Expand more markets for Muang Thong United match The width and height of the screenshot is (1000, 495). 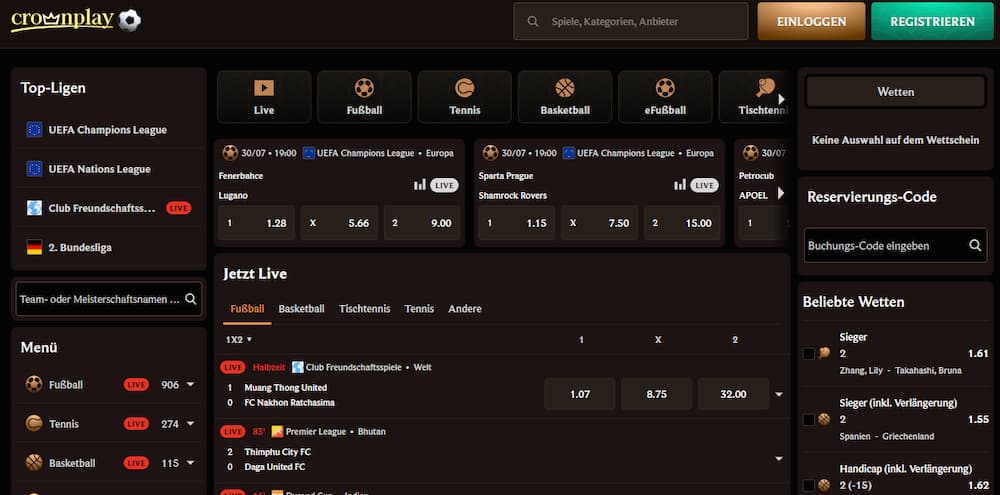click(779, 394)
